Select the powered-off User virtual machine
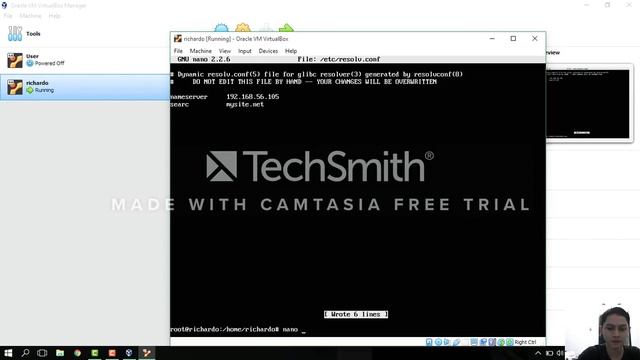The image size is (640, 360). point(85,60)
